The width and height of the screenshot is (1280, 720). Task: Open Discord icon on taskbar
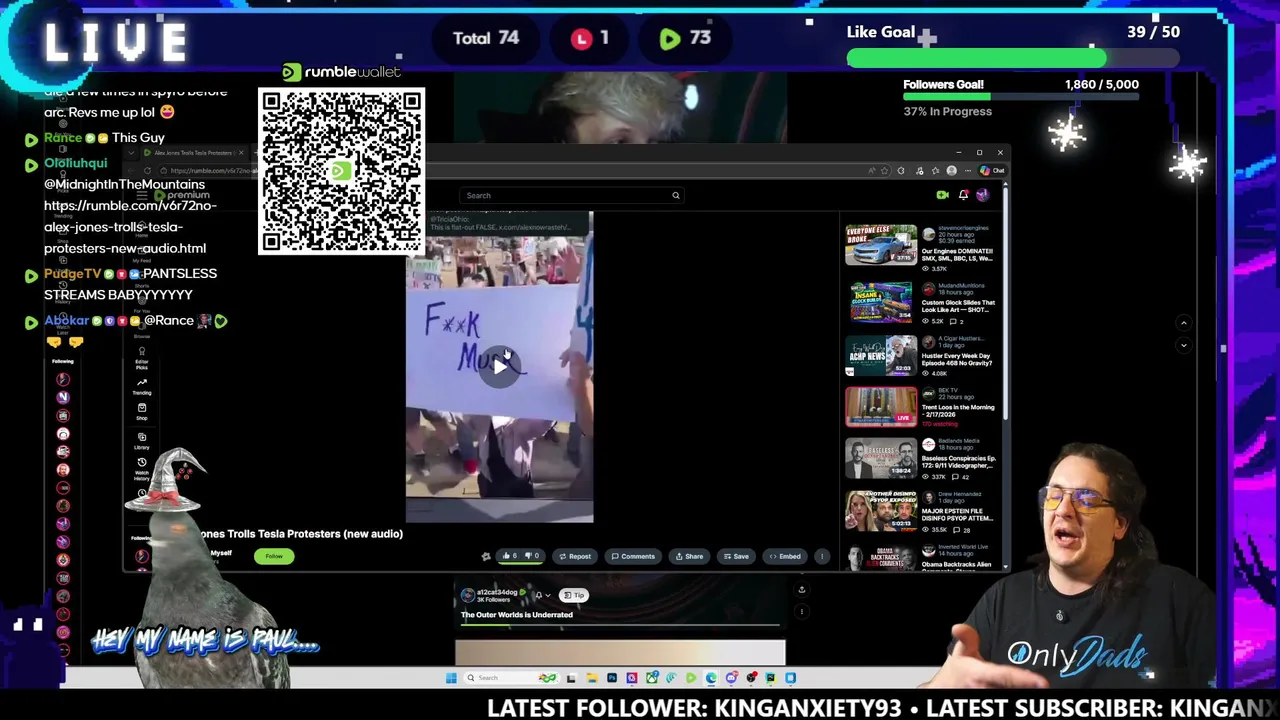tap(731, 678)
